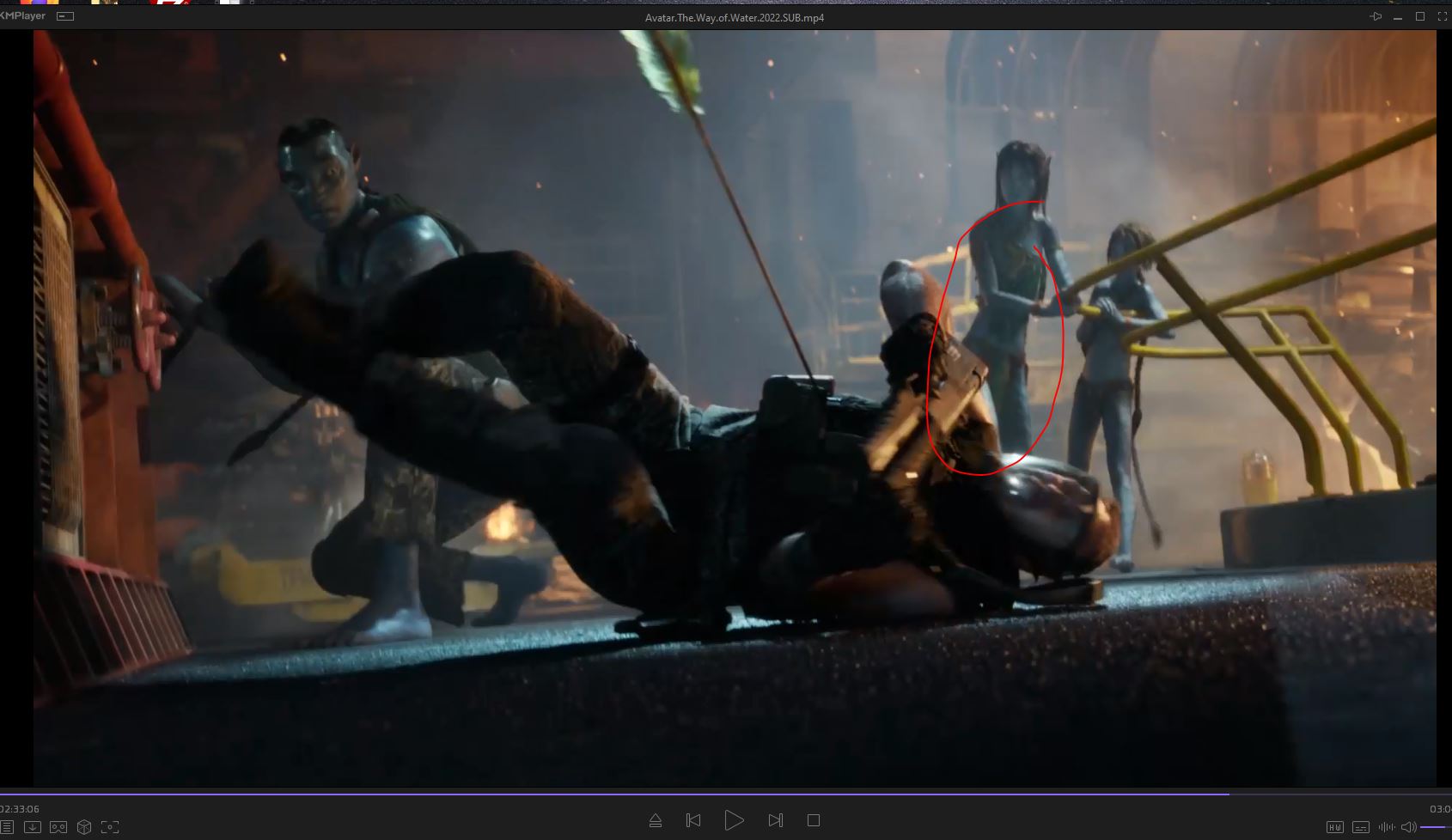Toggle HW hardware acceleration
This screenshot has height=840, width=1452.
coord(1334,827)
